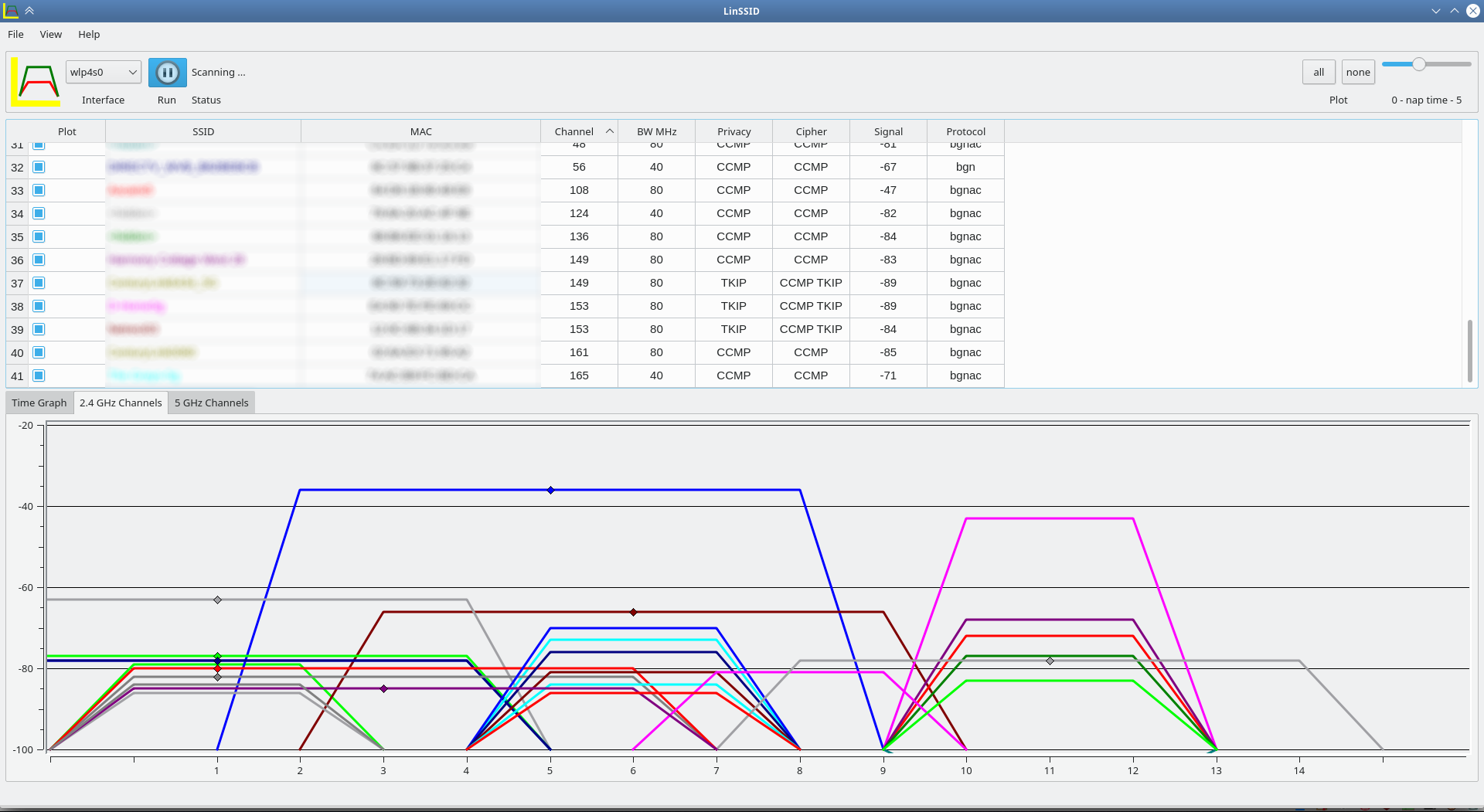1484x812 pixels.
Task: Uncheck plot checkbox in row 36
Action: 39,260
